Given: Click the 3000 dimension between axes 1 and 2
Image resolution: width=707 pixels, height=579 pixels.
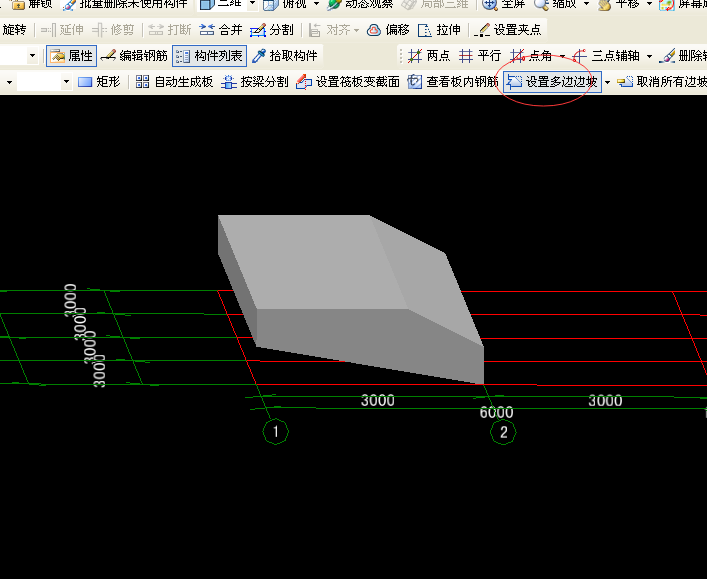Looking at the screenshot, I should pos(378,400).
